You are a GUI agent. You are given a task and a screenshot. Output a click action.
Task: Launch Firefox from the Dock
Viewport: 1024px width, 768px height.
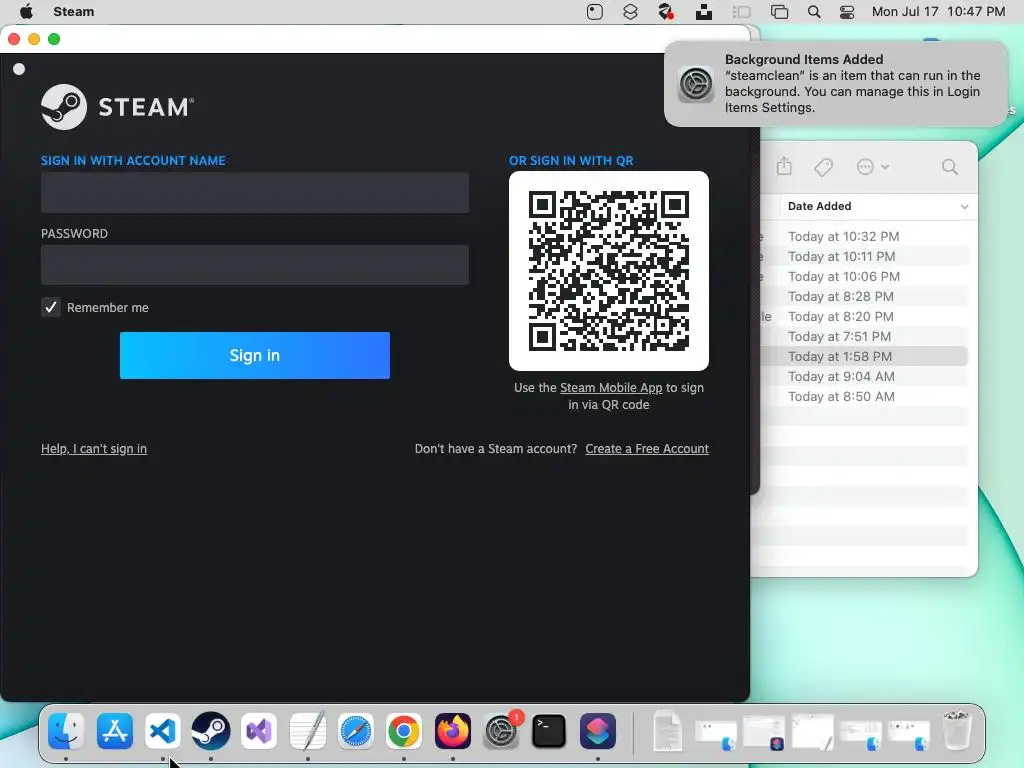coord(453,731)
